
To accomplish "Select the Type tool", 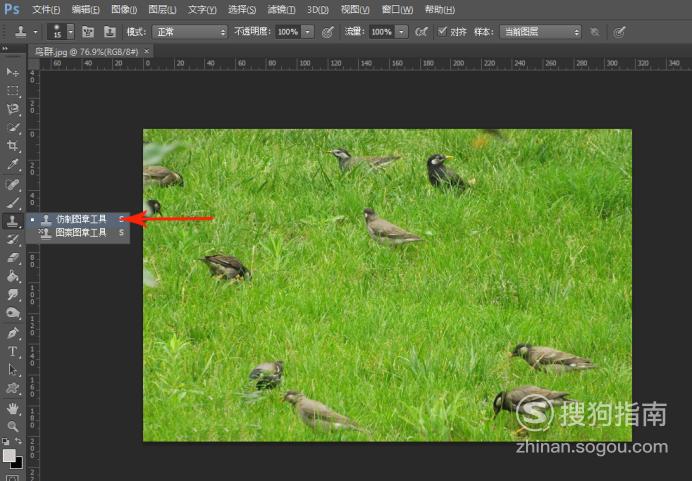I will tap(12, 351).
